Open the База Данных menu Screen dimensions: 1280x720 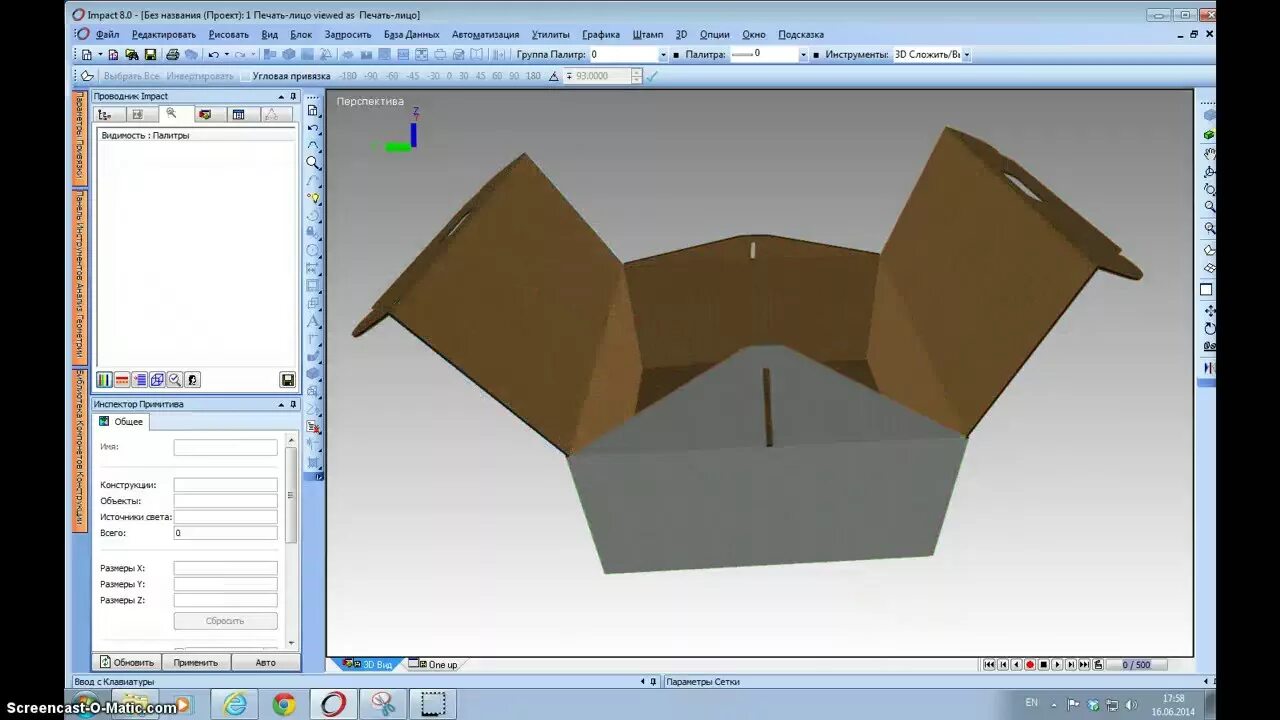(411, 34)
